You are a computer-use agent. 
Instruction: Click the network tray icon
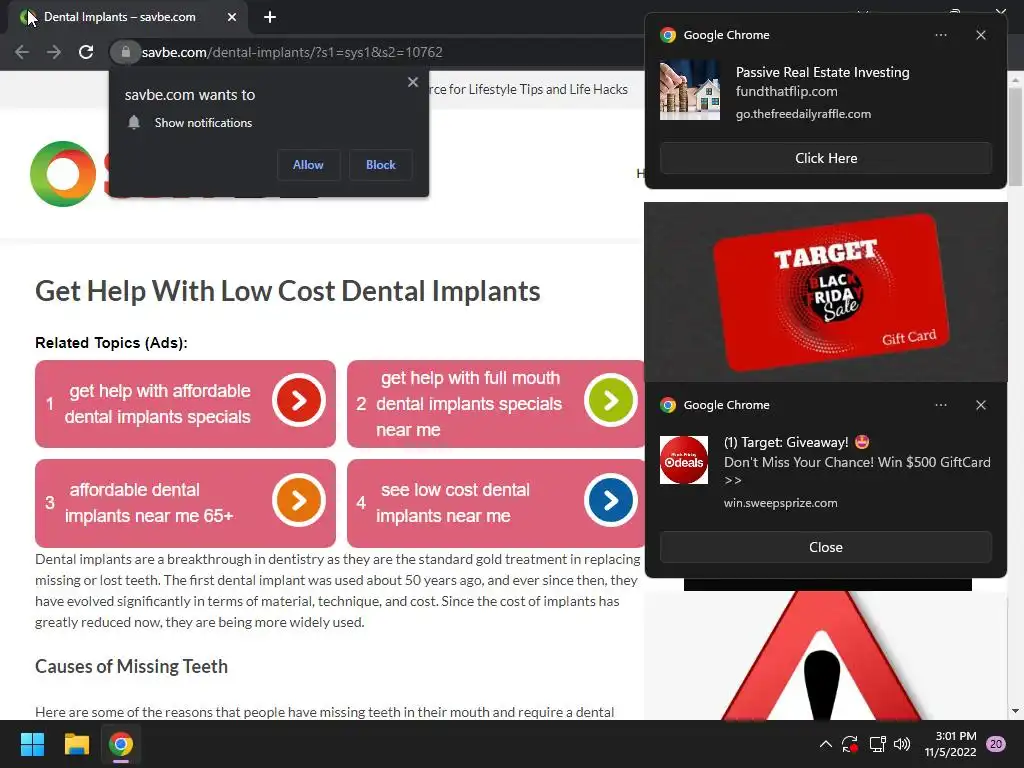click(877, 744)
